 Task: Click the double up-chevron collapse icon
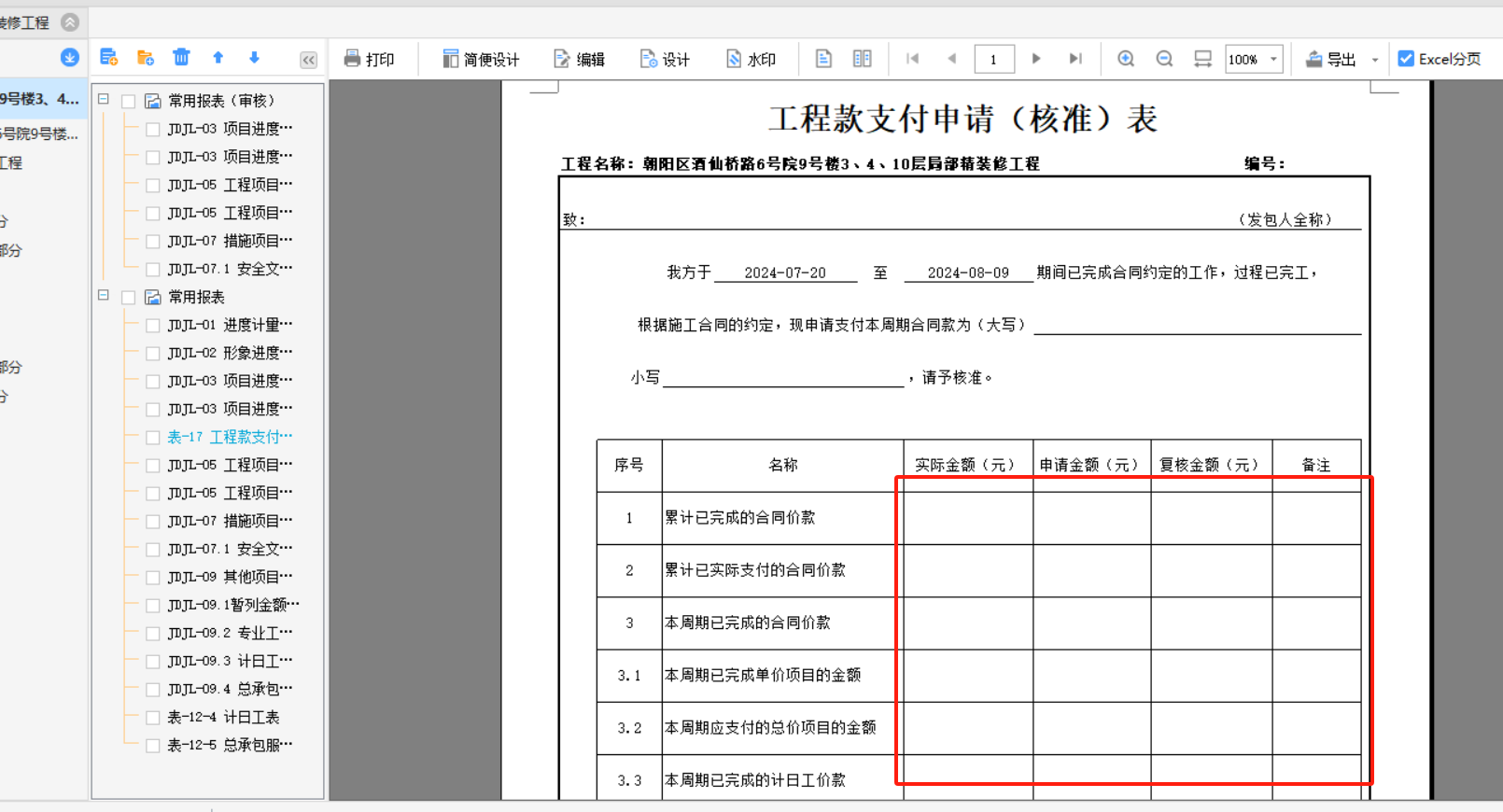pyautogui.click(x=70, y=21)
